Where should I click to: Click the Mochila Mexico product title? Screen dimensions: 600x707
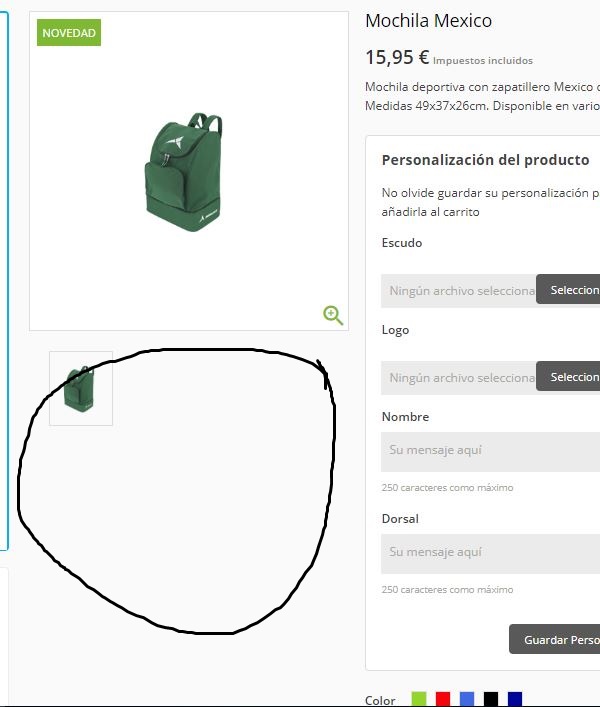tap(428, 21)
